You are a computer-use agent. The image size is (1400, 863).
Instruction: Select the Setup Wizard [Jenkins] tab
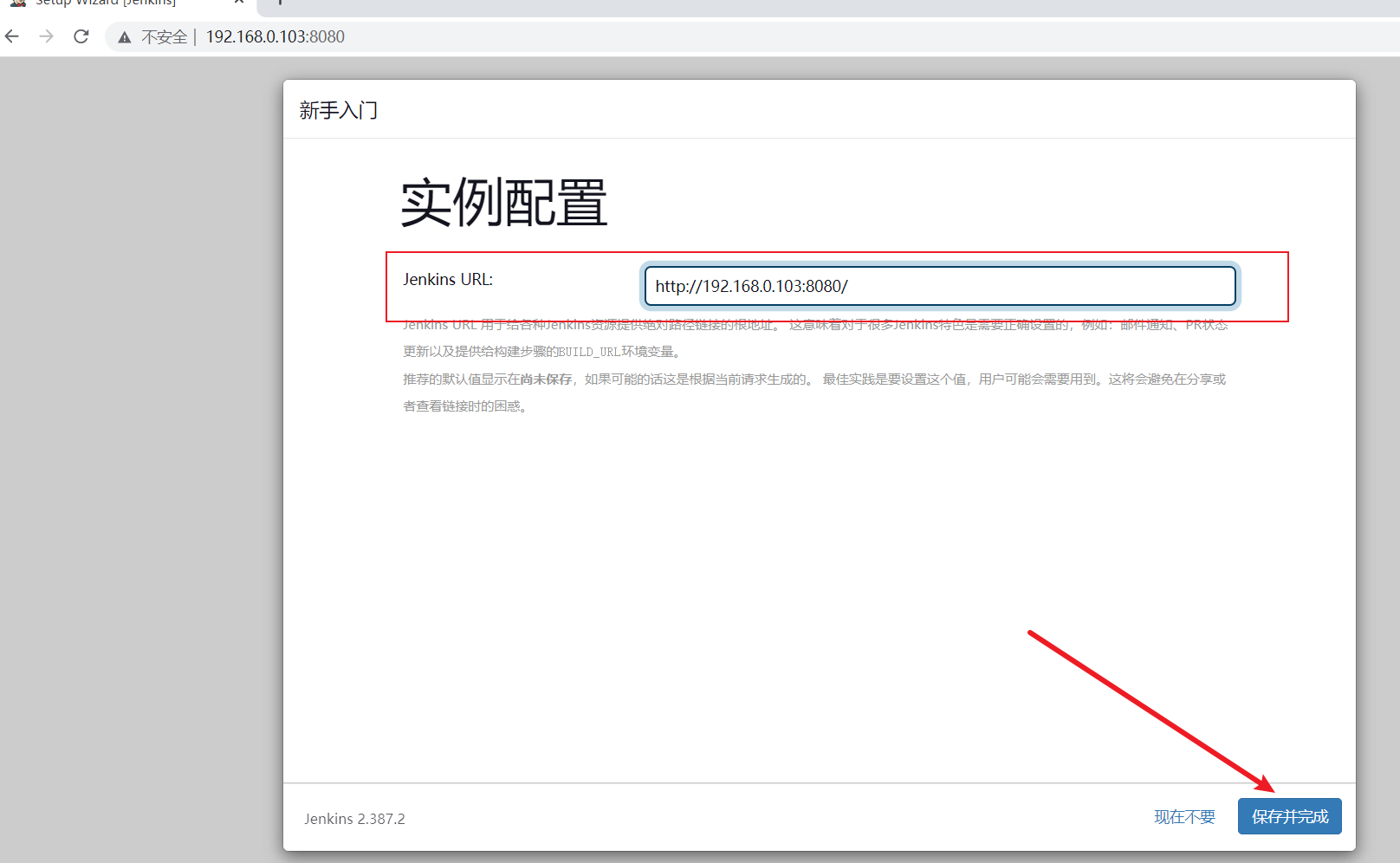(x=106, y=3)
